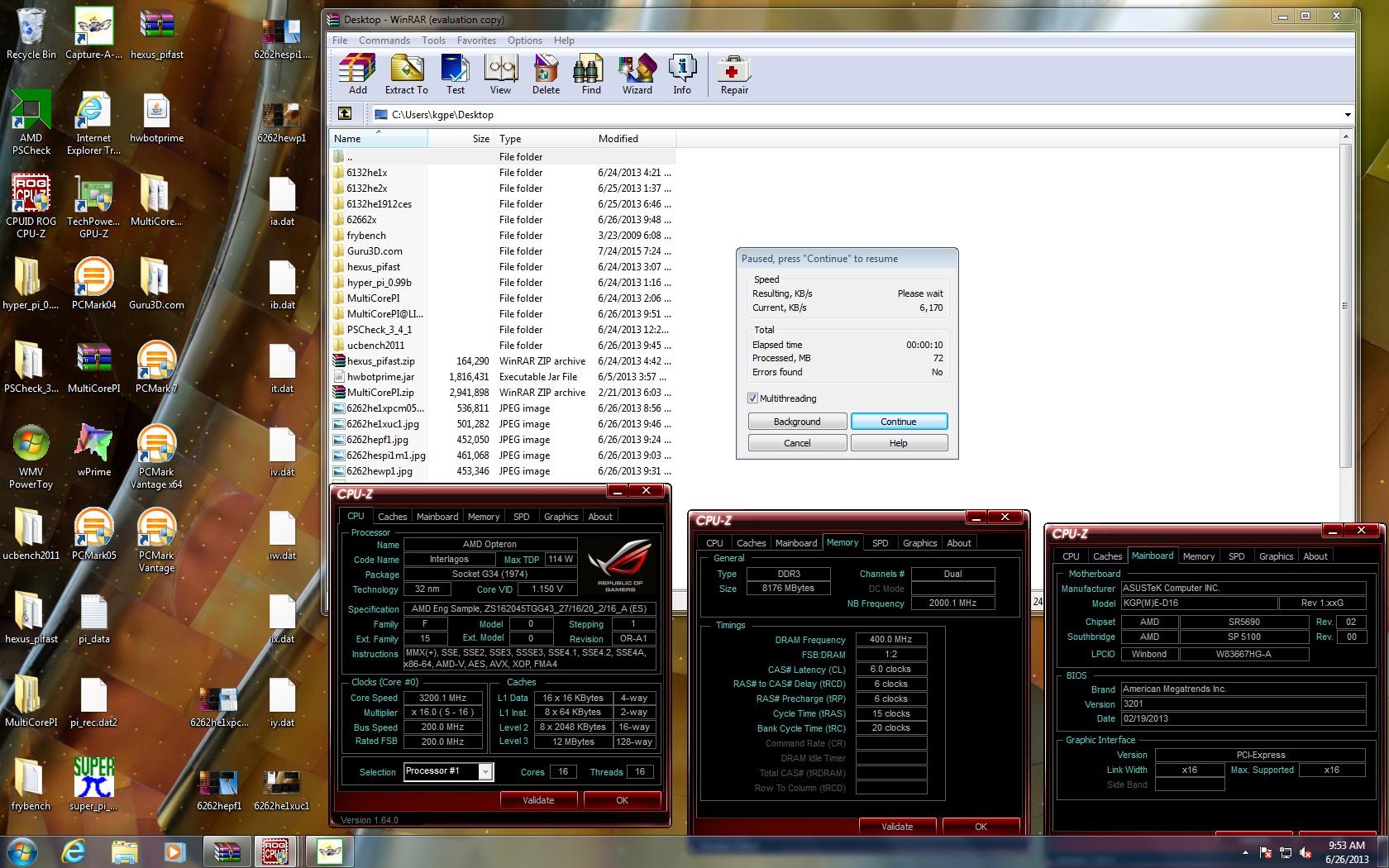The width and height of the screenshot is (1389, 868).
Task: Open the PCMark Vantage x64 desktop icon
Action: (x=156, y=457)
